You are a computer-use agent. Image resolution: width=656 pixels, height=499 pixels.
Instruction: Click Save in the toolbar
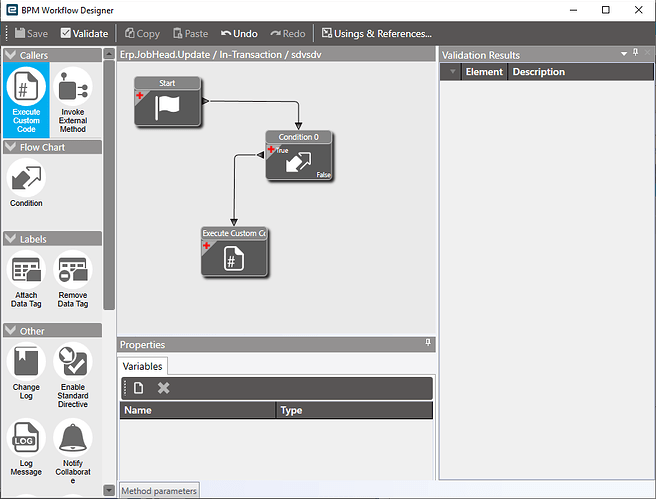[x=31, y=33]
